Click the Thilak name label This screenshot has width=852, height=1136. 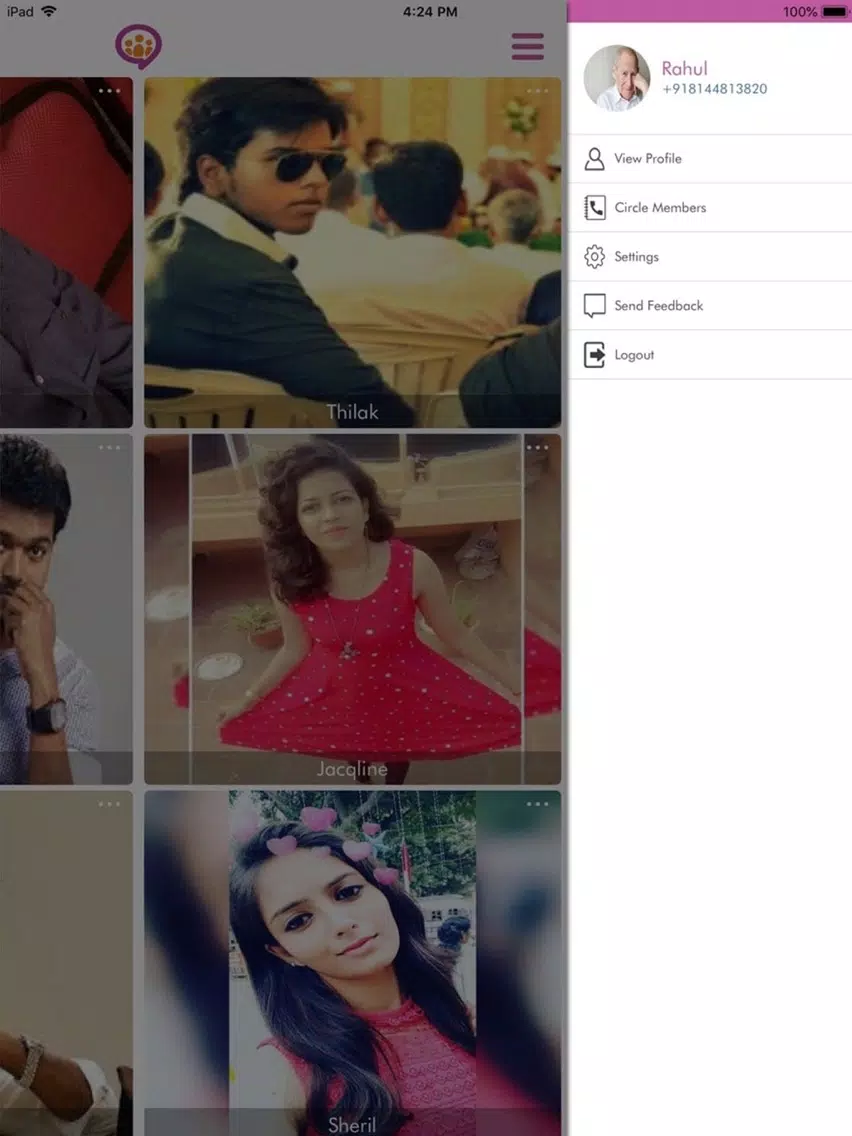pos(352,412)
